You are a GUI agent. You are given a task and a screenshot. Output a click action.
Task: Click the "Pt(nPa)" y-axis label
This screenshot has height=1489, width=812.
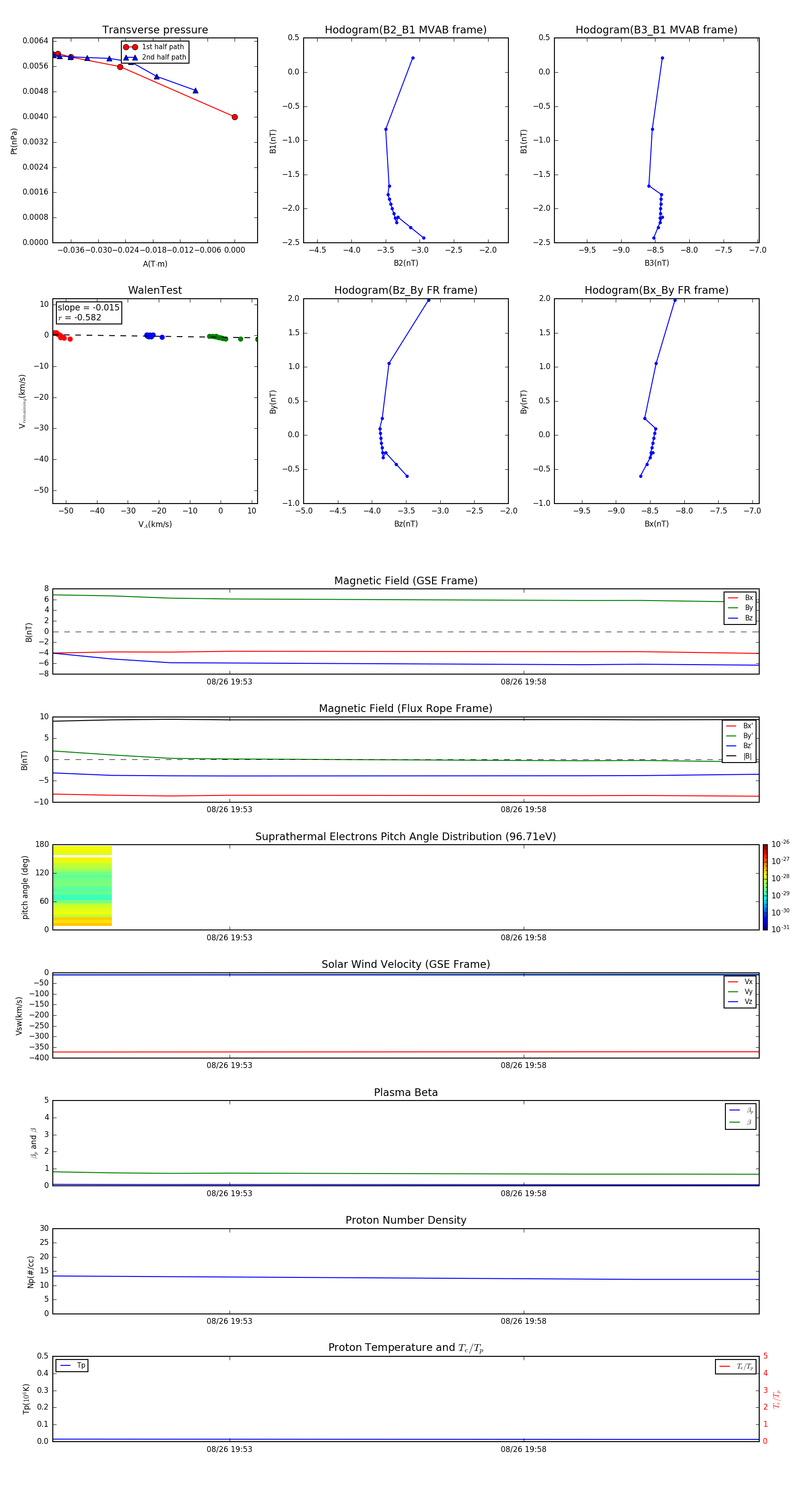(x=14, y=140)
